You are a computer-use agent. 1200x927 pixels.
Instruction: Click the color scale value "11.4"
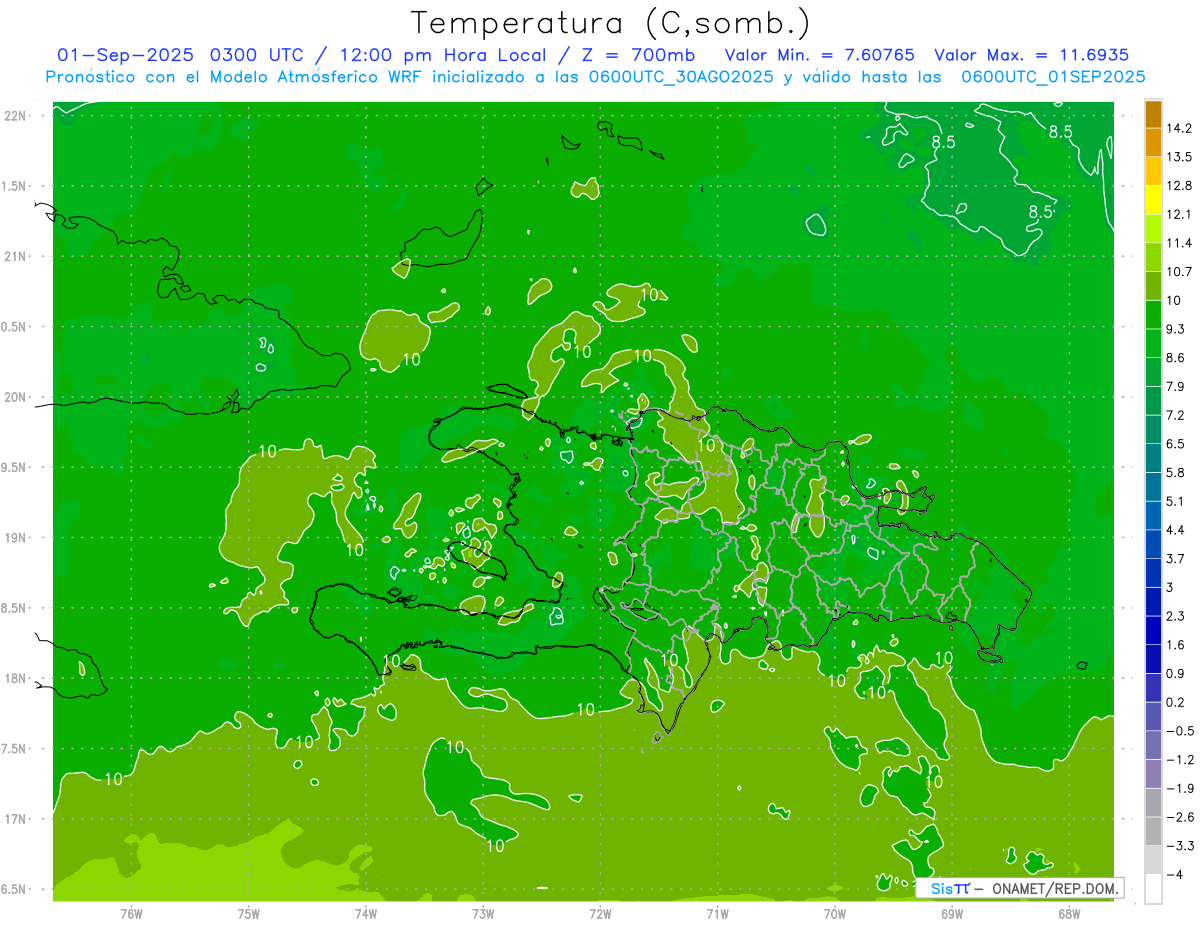click(1180, 243)
